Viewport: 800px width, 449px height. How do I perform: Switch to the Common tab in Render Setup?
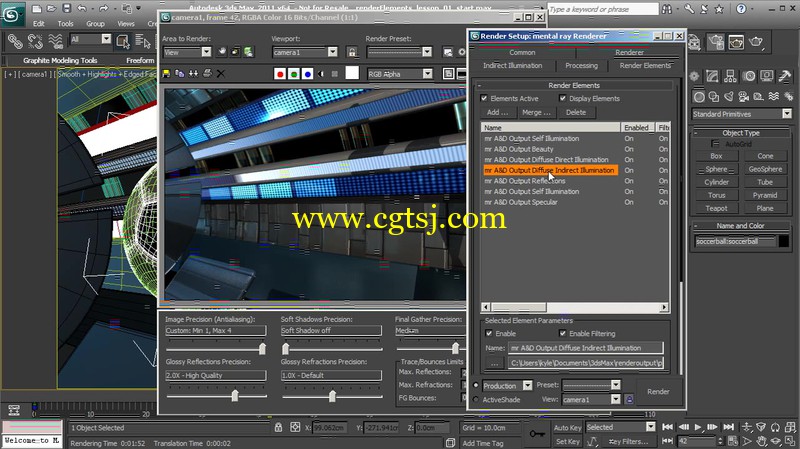(x=522, y=52)
